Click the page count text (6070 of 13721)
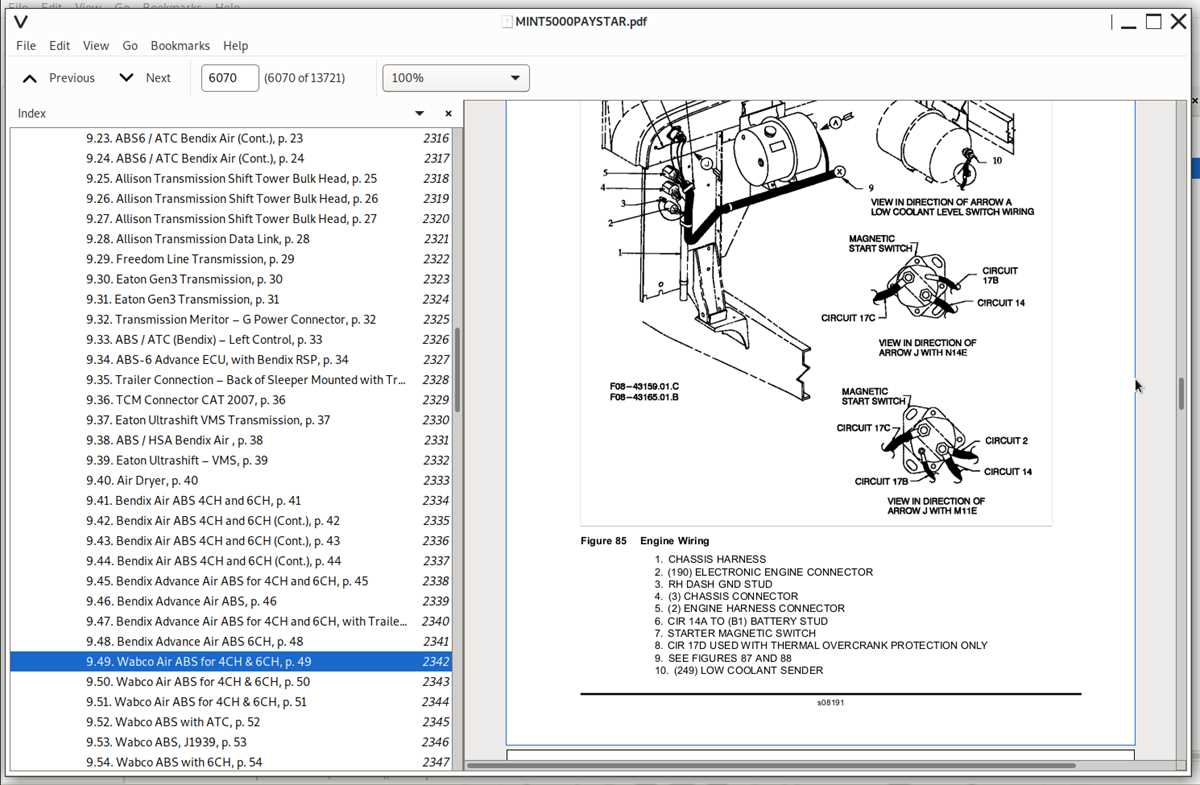1200x785 pixels. coord(305,78)
